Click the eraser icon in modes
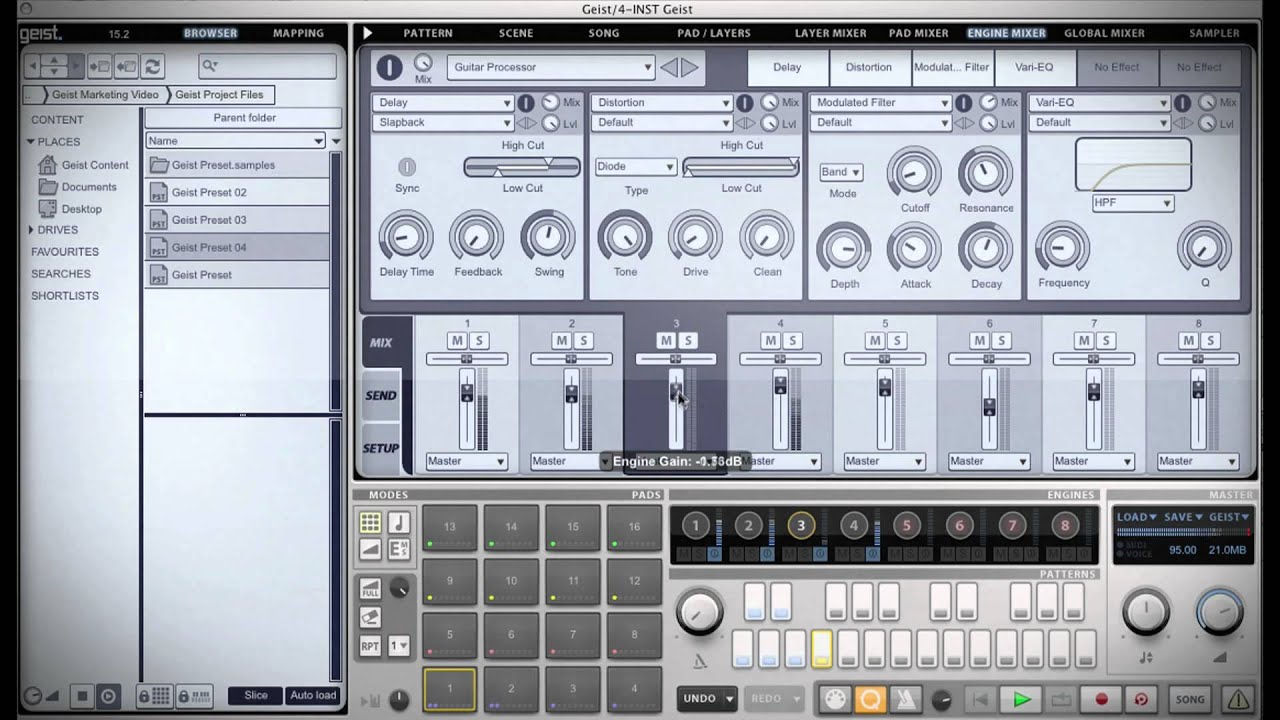Image resolution: width=1280 pixels, height=720 pixels. (x=370, y=617)
